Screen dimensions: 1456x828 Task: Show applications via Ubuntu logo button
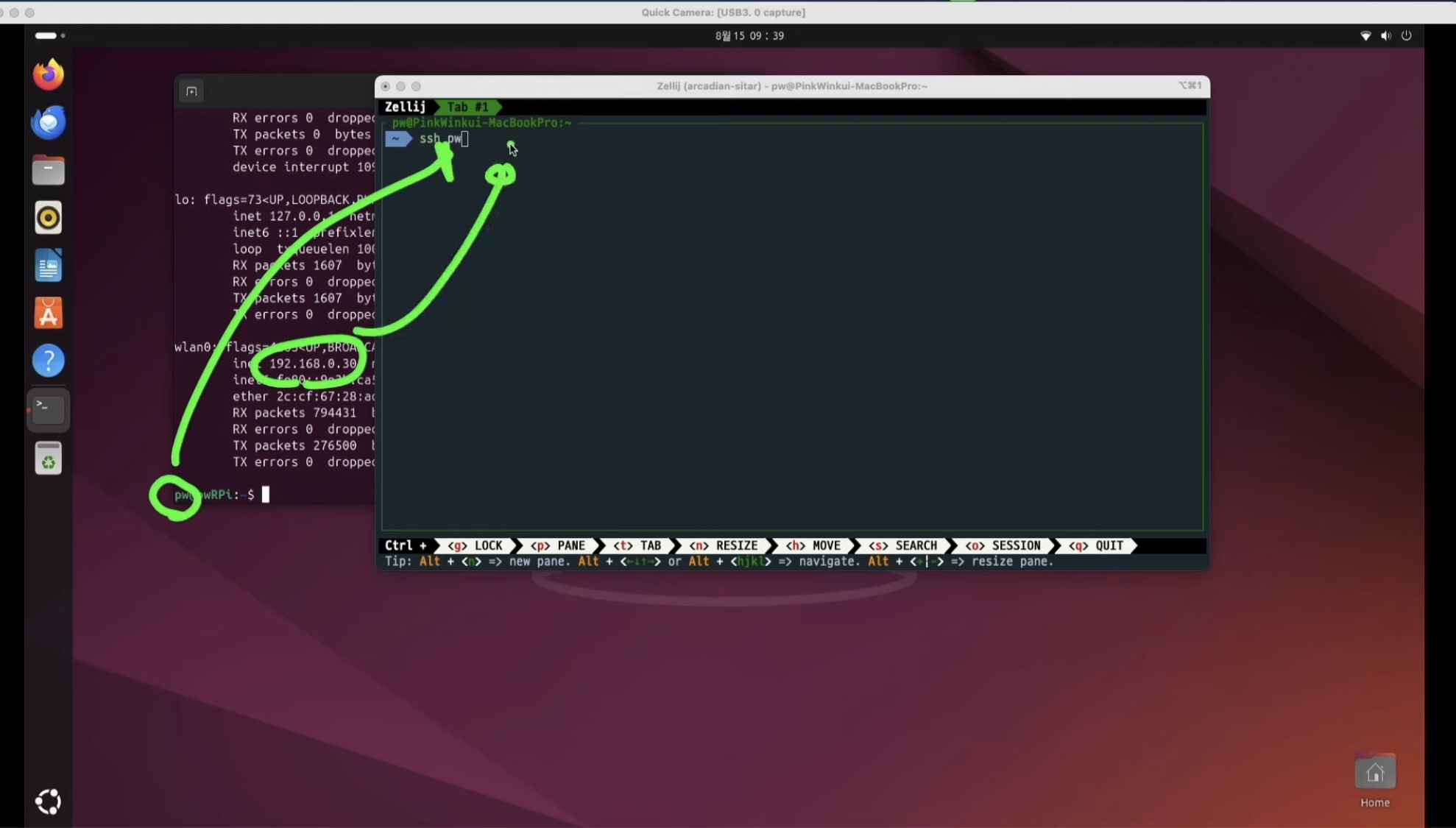49,802
